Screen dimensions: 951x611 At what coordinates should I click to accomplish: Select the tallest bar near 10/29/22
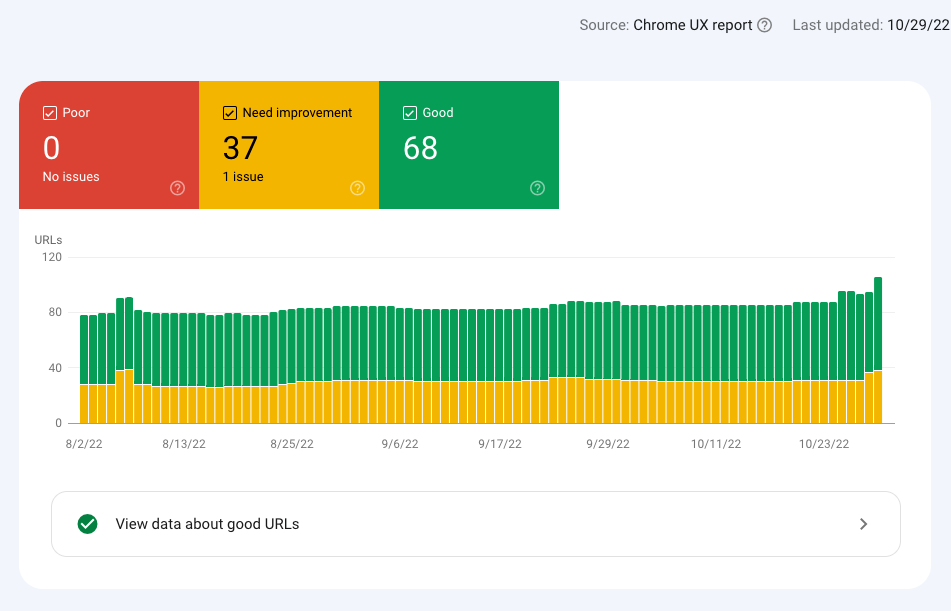coord(877,340)
